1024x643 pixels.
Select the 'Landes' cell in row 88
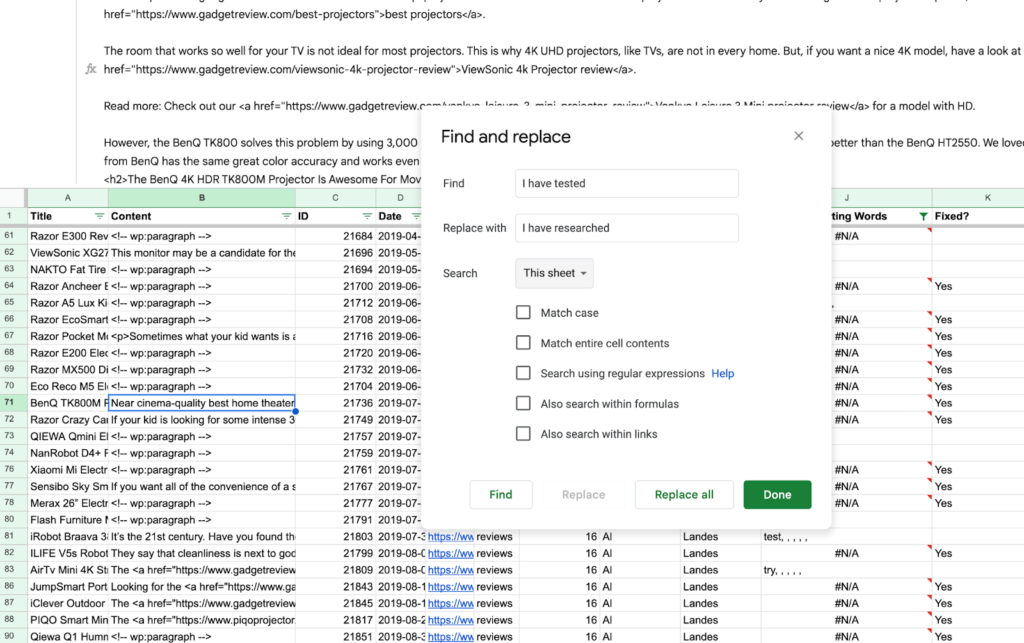[720, 620]
